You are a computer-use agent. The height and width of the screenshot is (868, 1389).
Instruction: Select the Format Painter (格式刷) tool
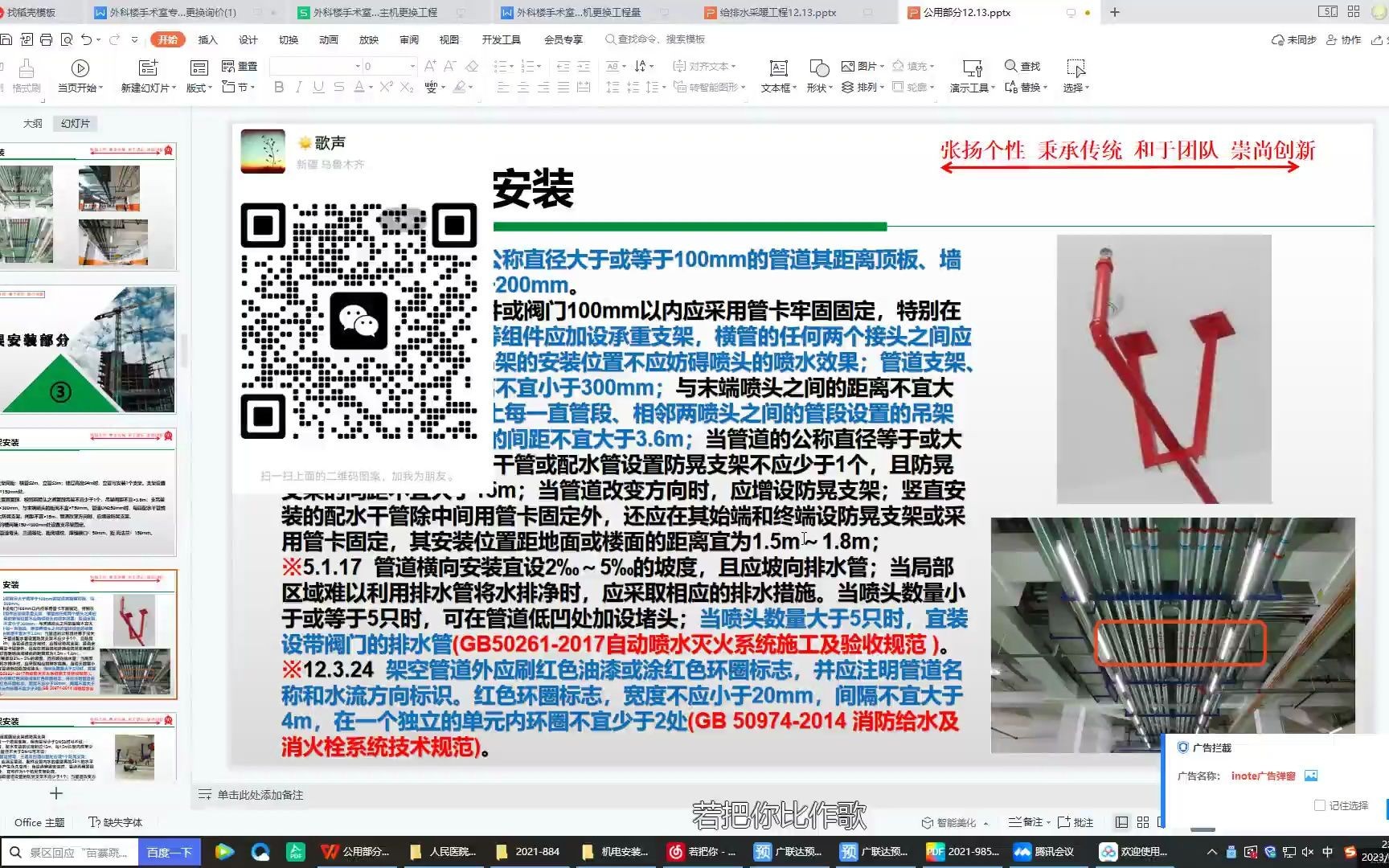(x=26, y=76)
